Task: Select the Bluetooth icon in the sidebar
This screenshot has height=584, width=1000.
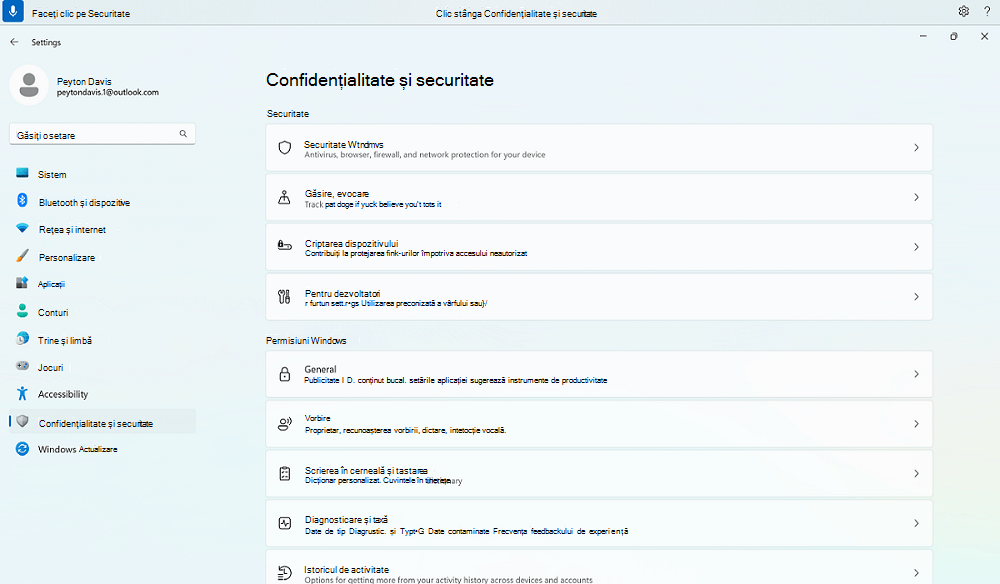Action: click(x=22, y=201)
